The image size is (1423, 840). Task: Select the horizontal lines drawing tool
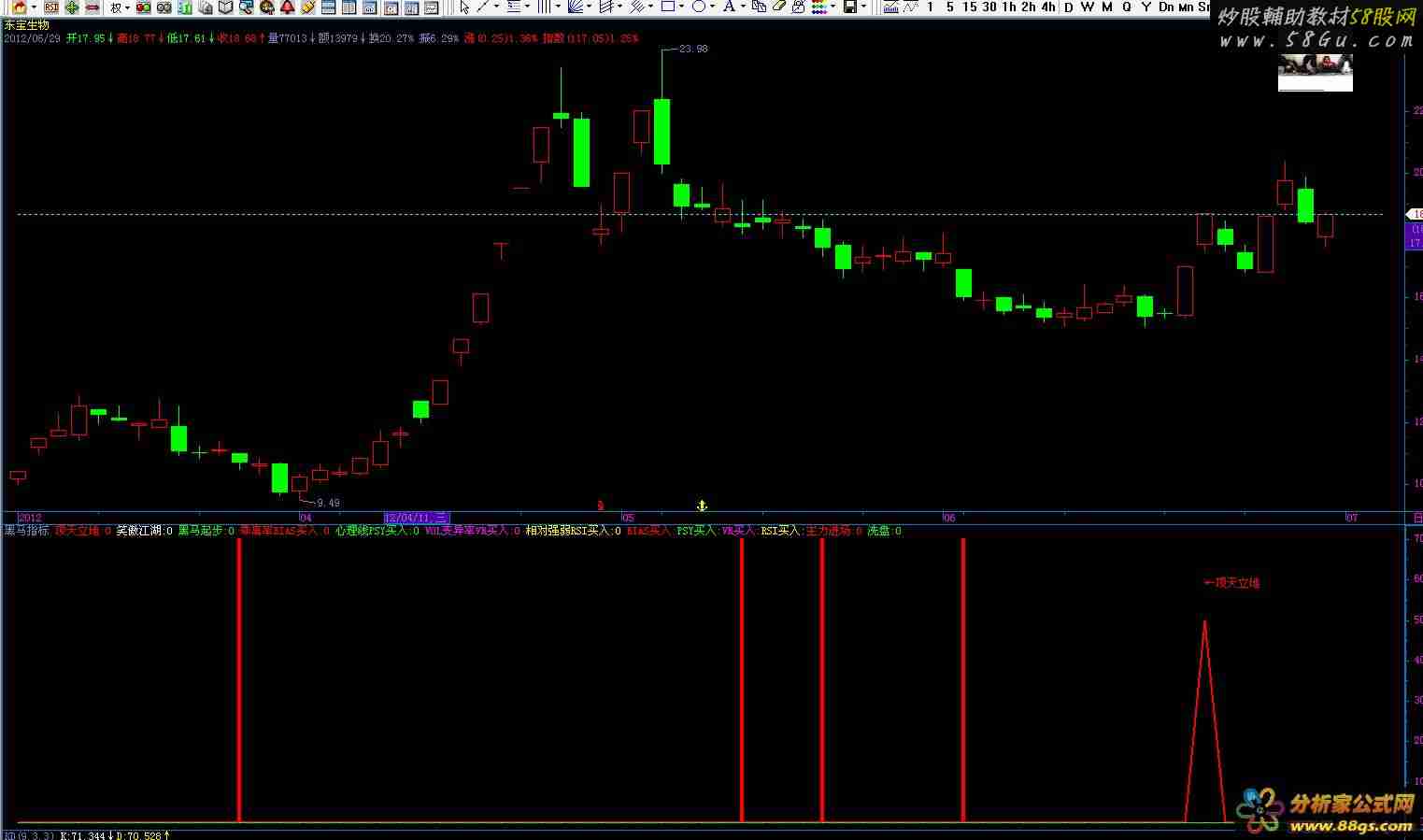click(514, 7)
